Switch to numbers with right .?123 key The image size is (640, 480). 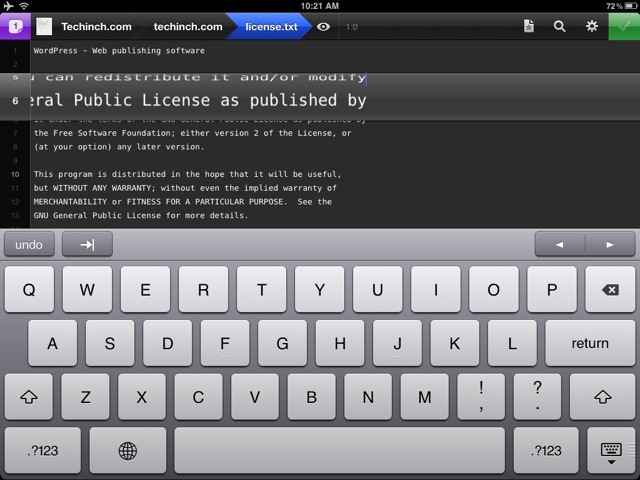(546, 450)
